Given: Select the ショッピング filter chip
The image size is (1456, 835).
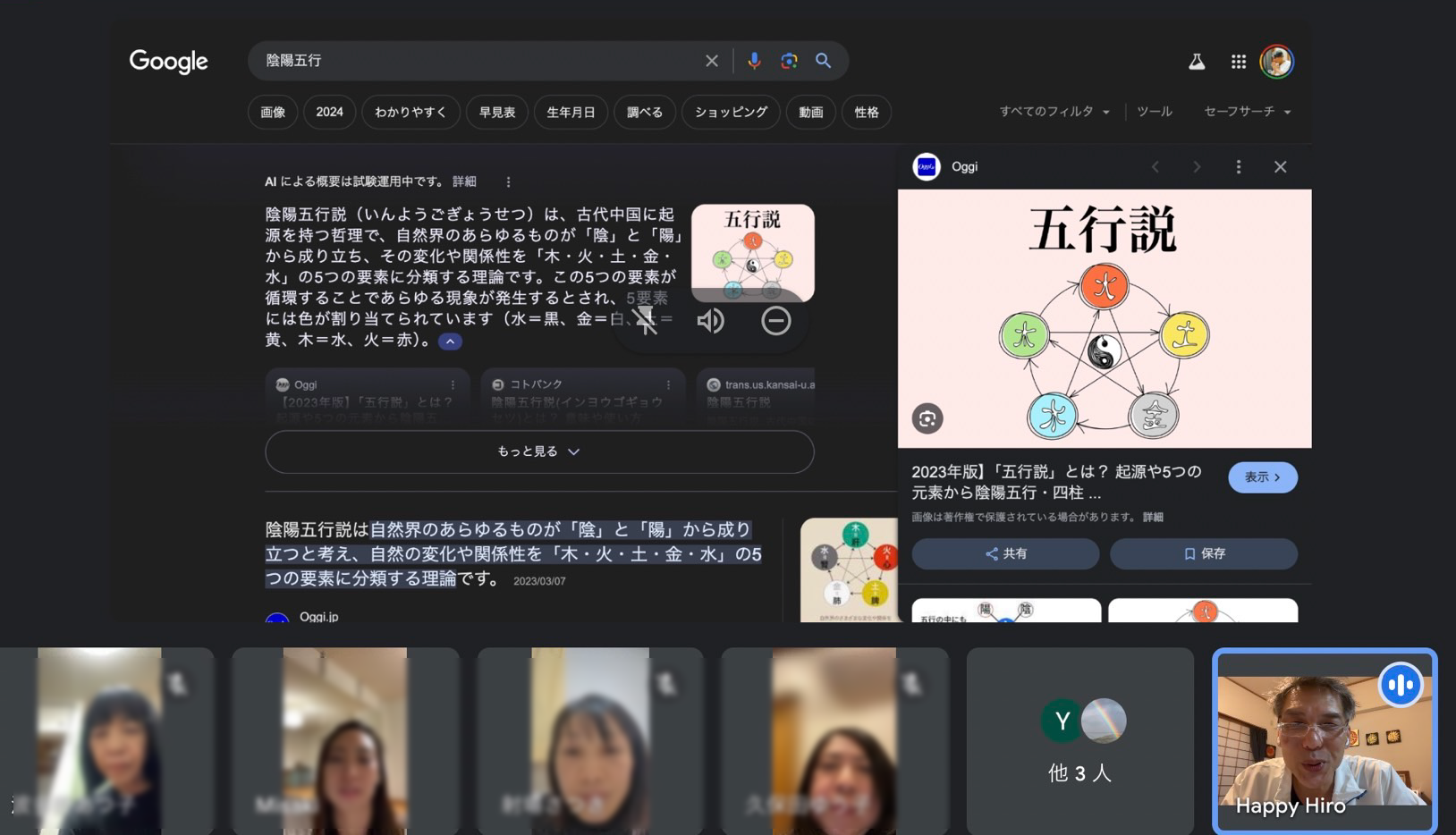Looking at the screenshot, I should point(731,112).
